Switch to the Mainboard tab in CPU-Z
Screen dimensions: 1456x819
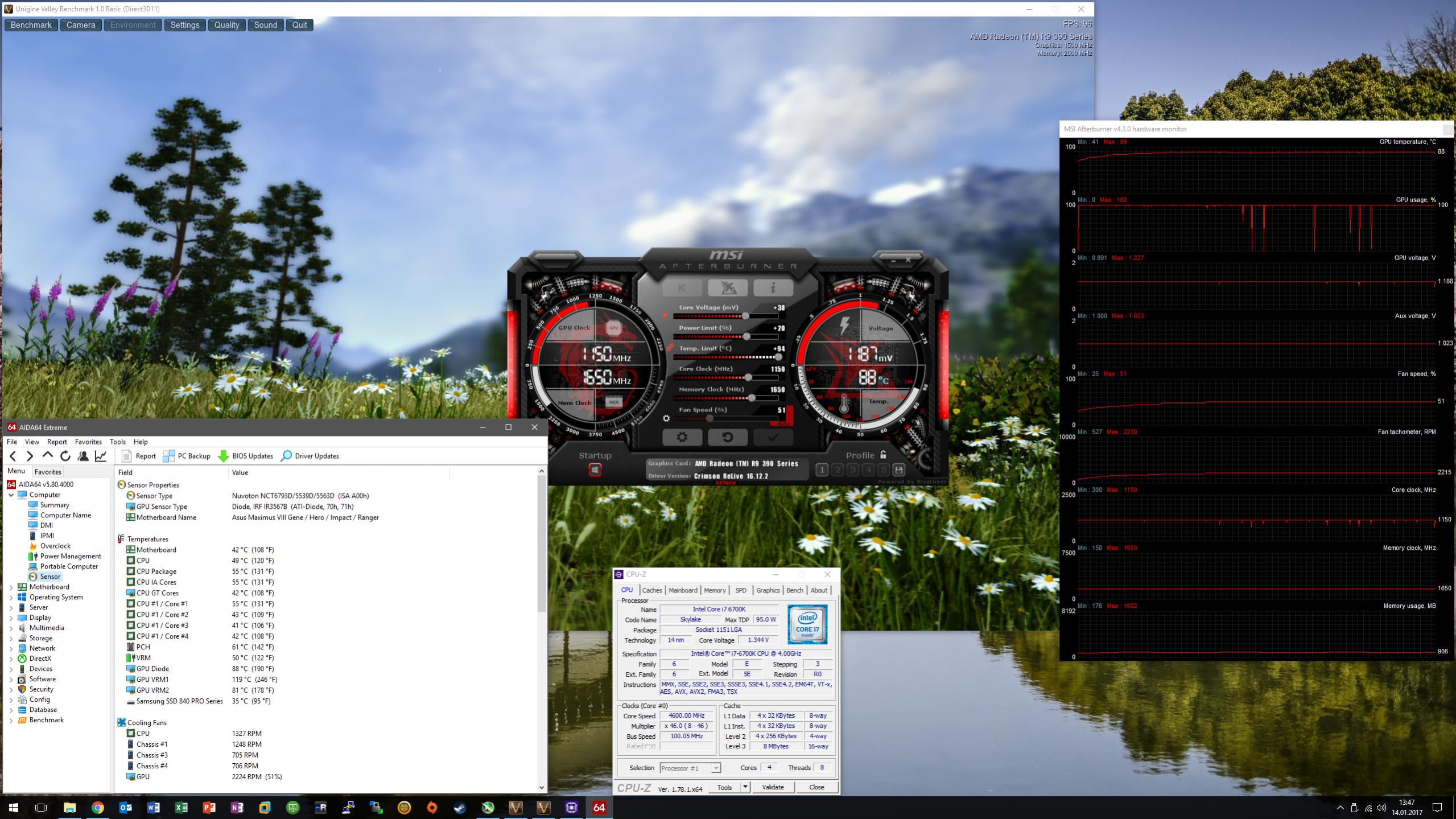[682, 590]
